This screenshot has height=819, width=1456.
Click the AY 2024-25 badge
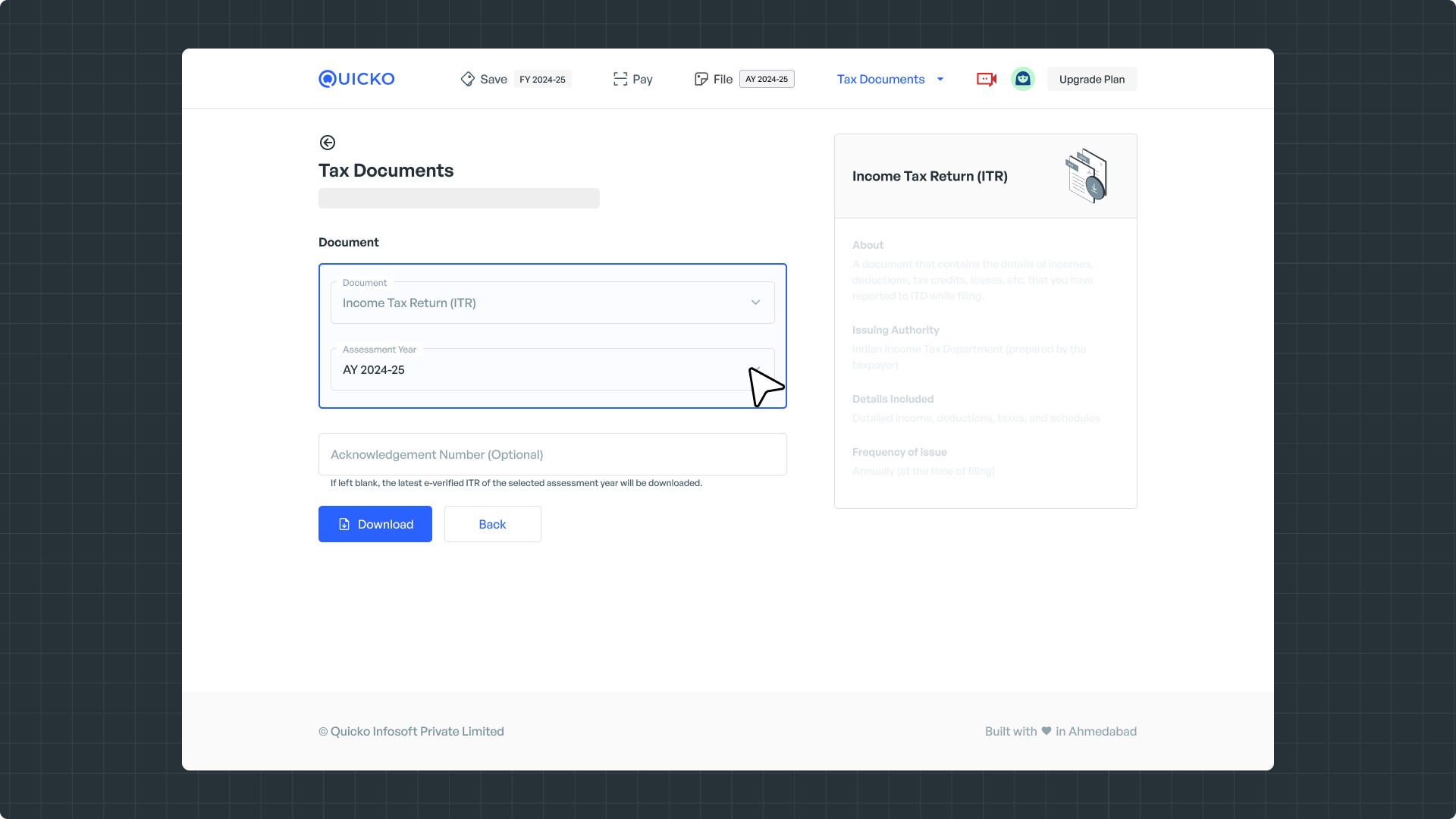[767, 79]
